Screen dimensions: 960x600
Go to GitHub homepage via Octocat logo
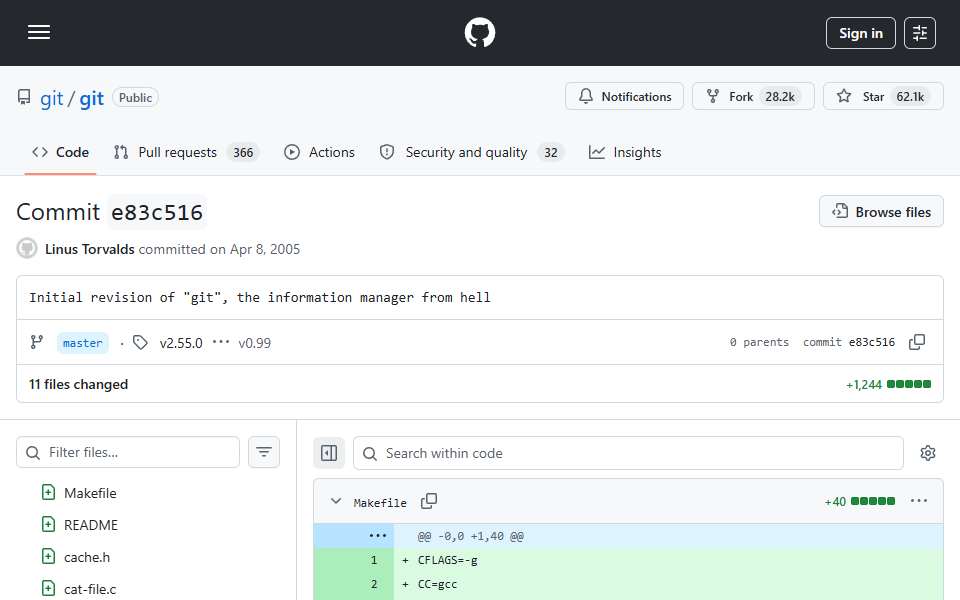pos(479,32)
